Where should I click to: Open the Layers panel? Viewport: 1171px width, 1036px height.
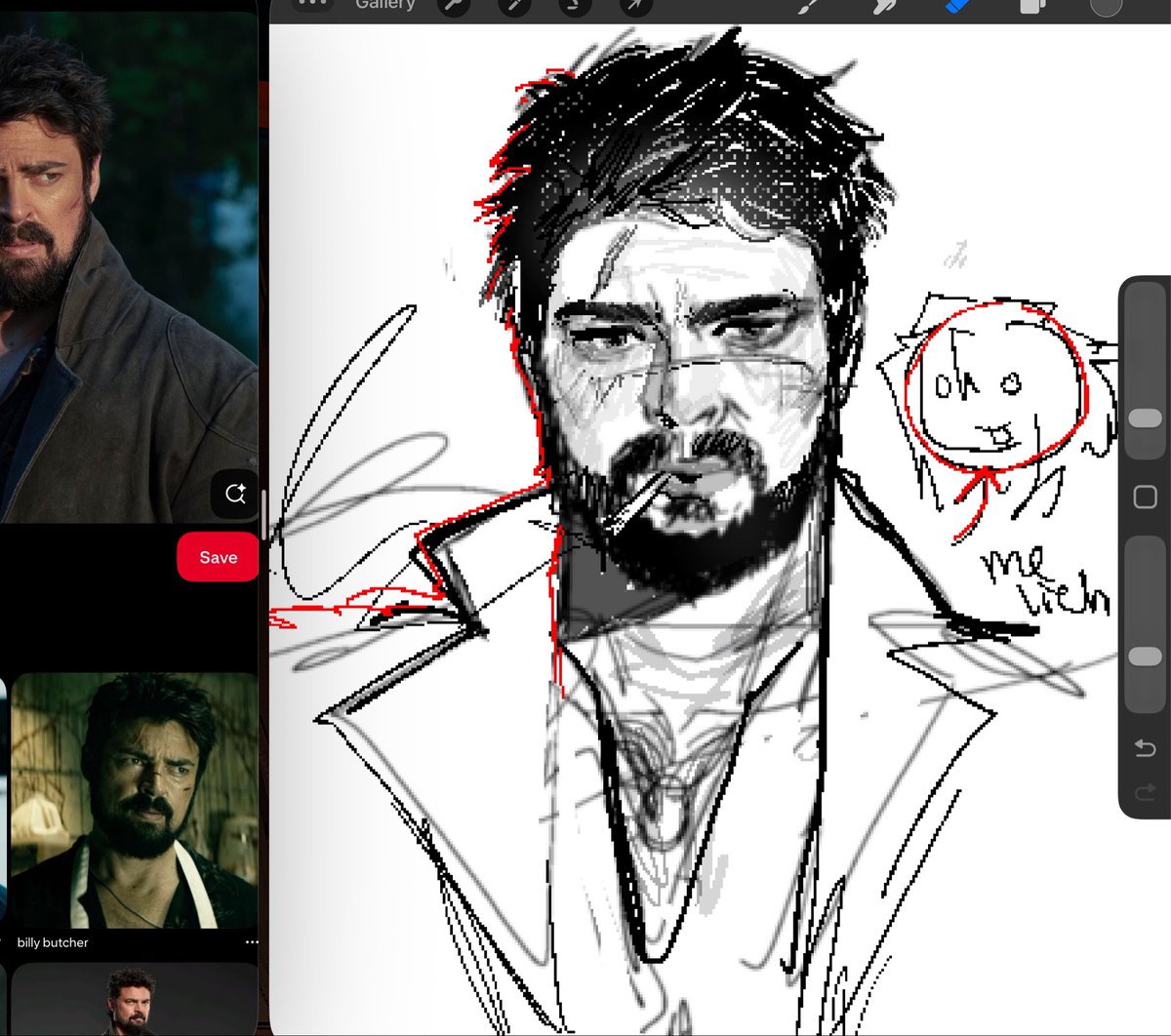(x=1031, y=5)
